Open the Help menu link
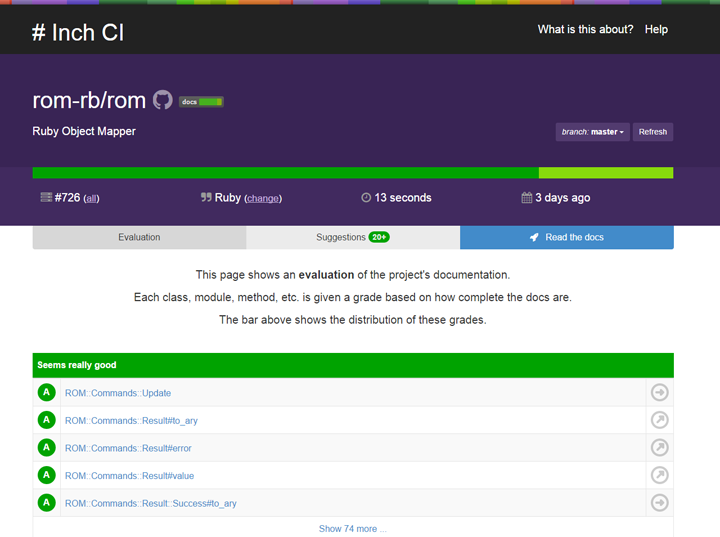720x537 pixels. point(656,29)
